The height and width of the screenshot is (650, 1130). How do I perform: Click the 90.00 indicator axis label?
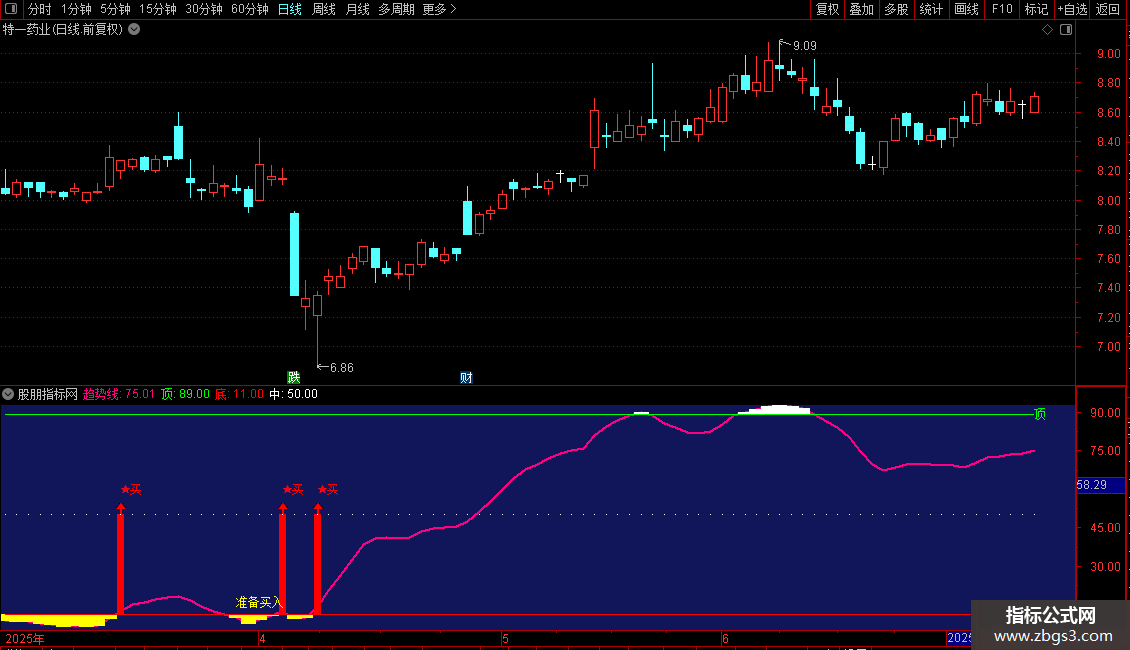coord(1105,413)
